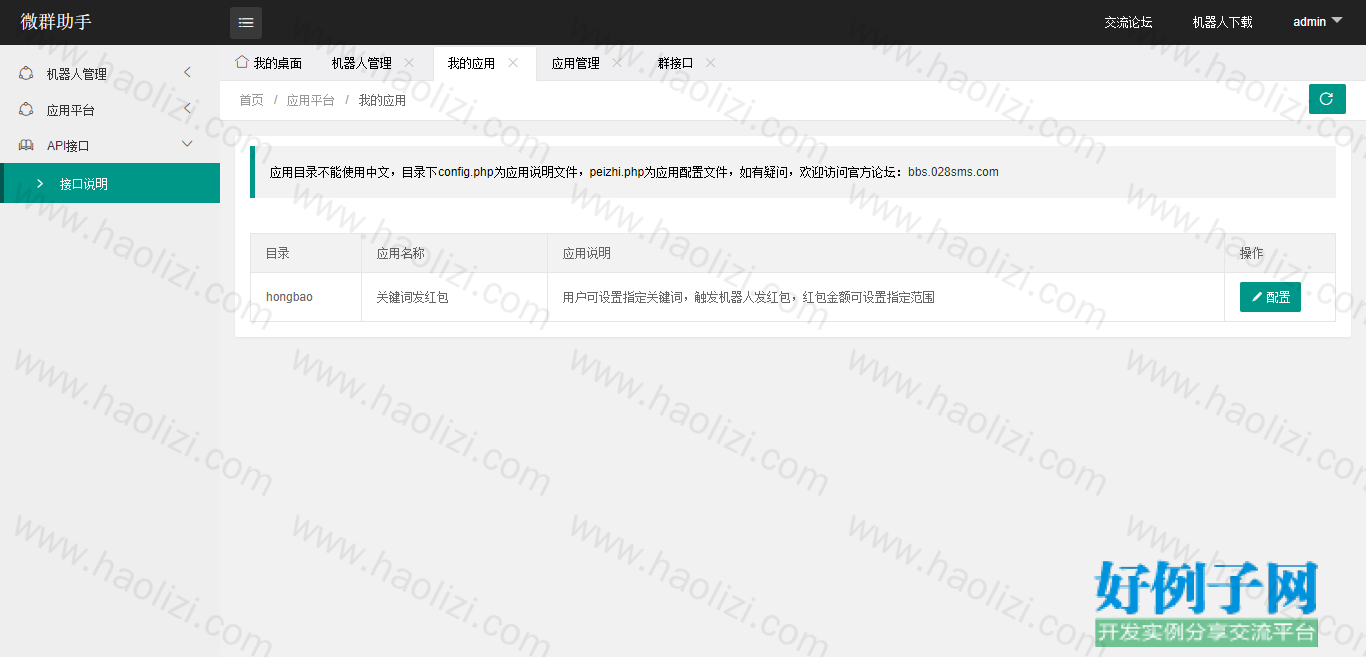The image size is (1366, 657).
Task: Close the 我的应用 tab
Action: click(513, 63)
